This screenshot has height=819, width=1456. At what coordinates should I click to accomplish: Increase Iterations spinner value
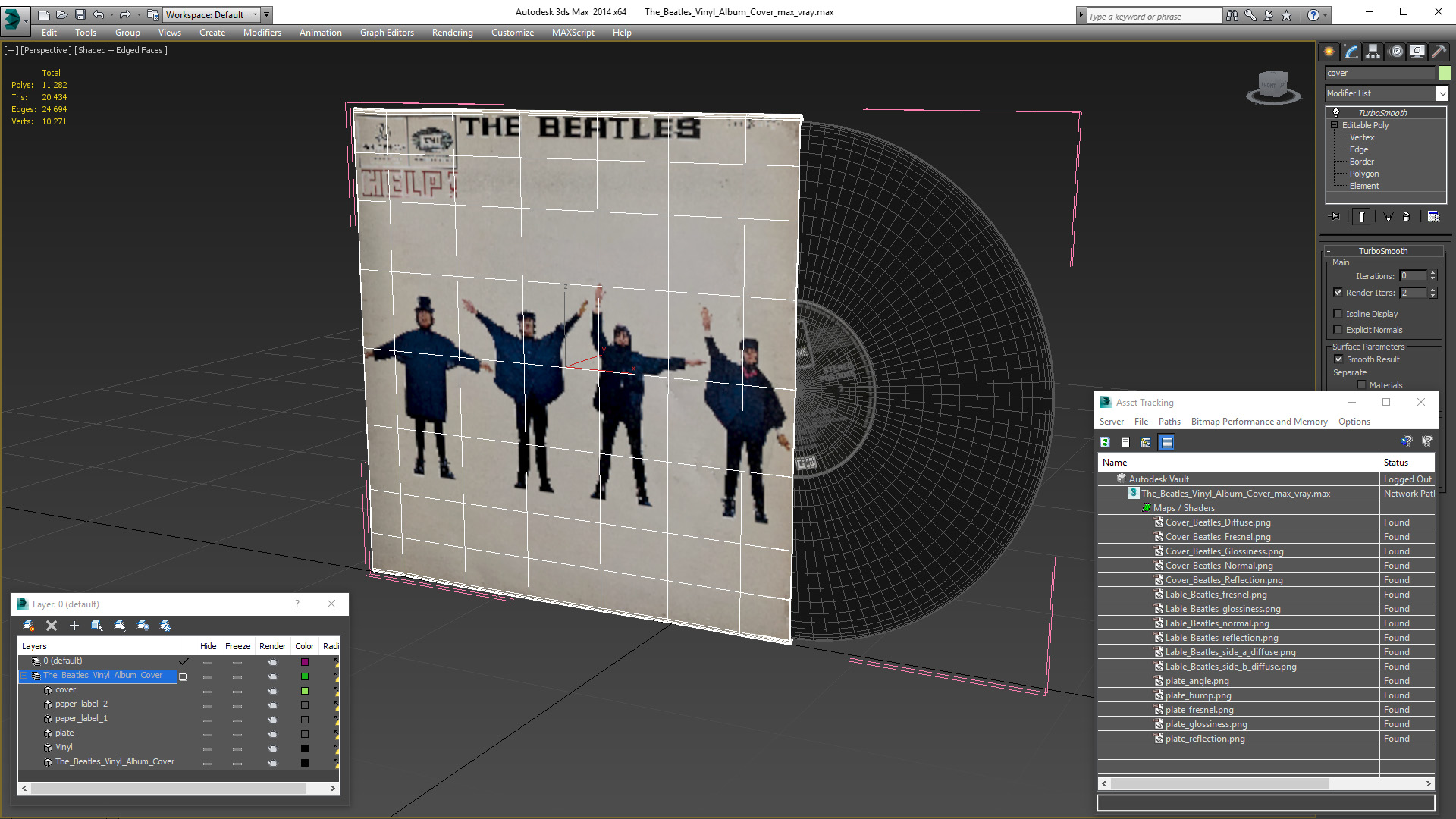[x=1433, y=273]
